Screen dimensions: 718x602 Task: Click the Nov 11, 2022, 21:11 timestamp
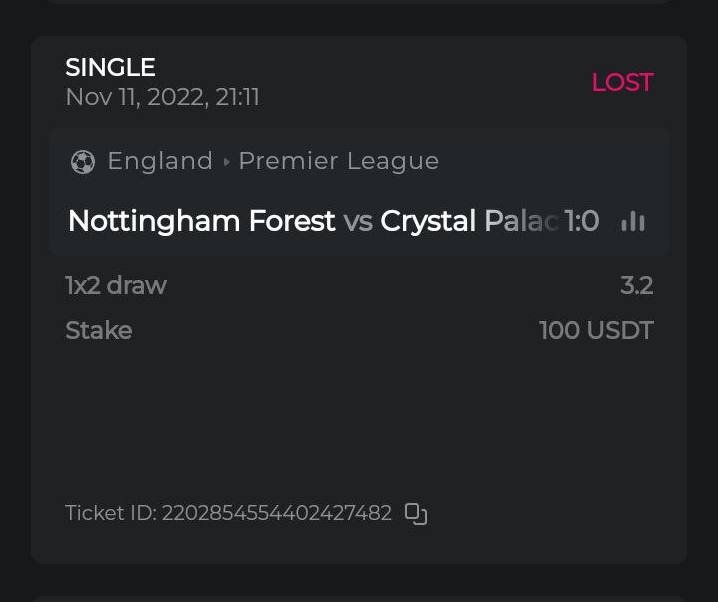(162, 97)
